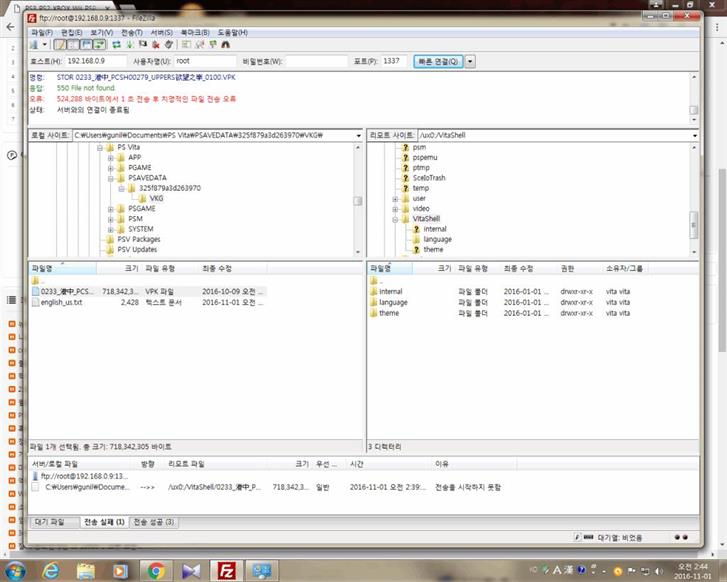The width and height of the screenshot is (727, 582).
Task: Collapse the PS Vita folder in local tree
Action: coord(100,147)
